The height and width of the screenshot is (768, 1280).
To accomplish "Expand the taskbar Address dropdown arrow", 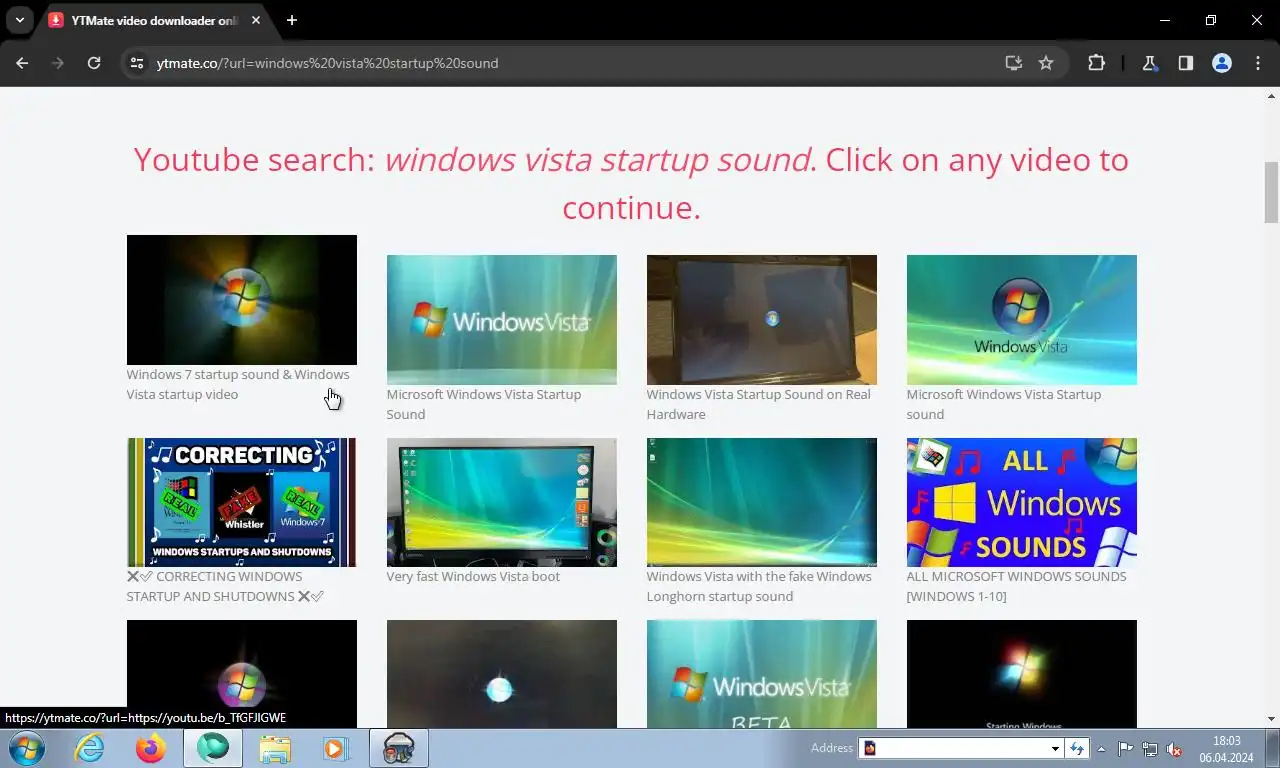I will 1055,748.
